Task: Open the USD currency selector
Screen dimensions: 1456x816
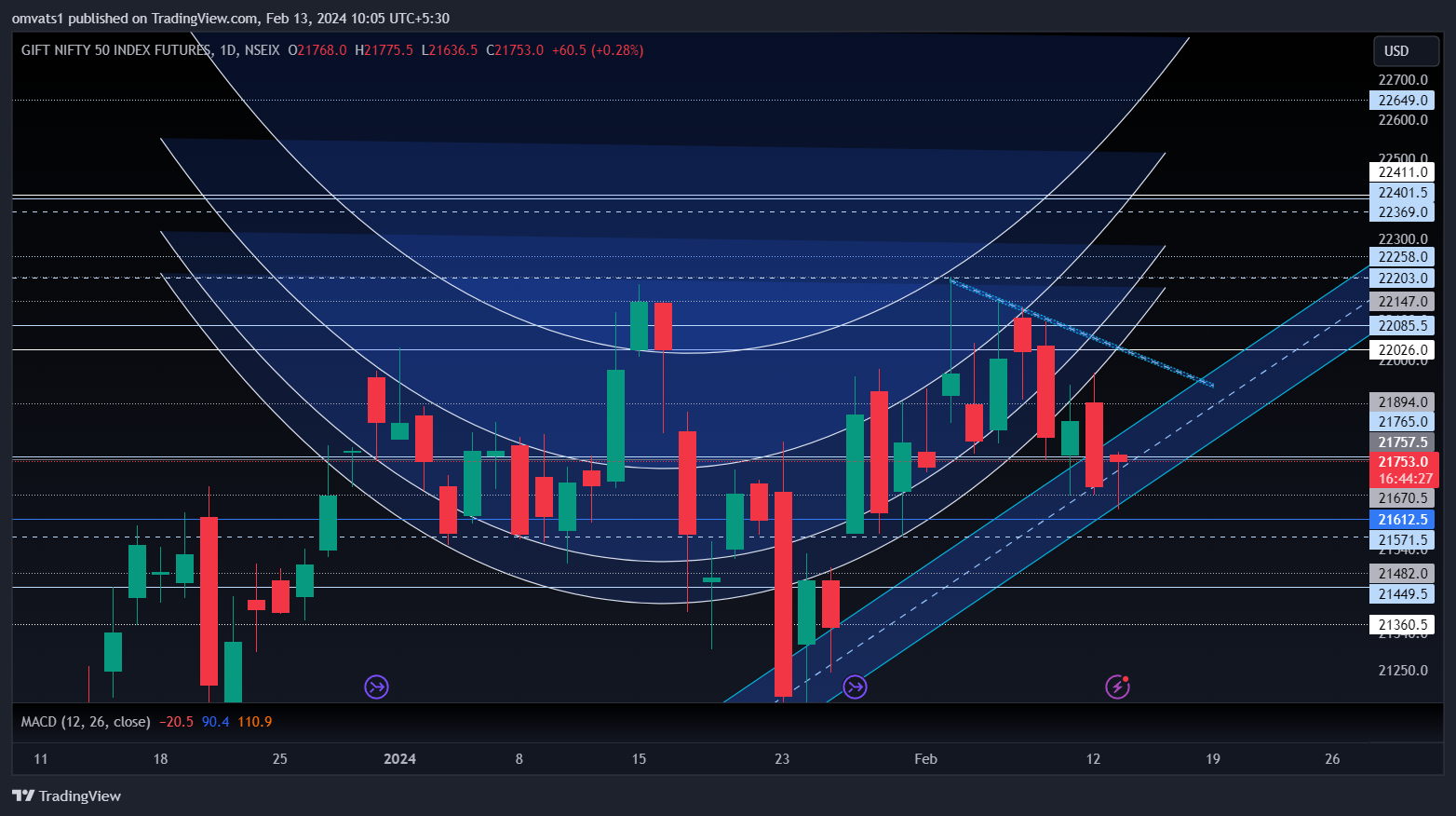Action: [1407, 51]
